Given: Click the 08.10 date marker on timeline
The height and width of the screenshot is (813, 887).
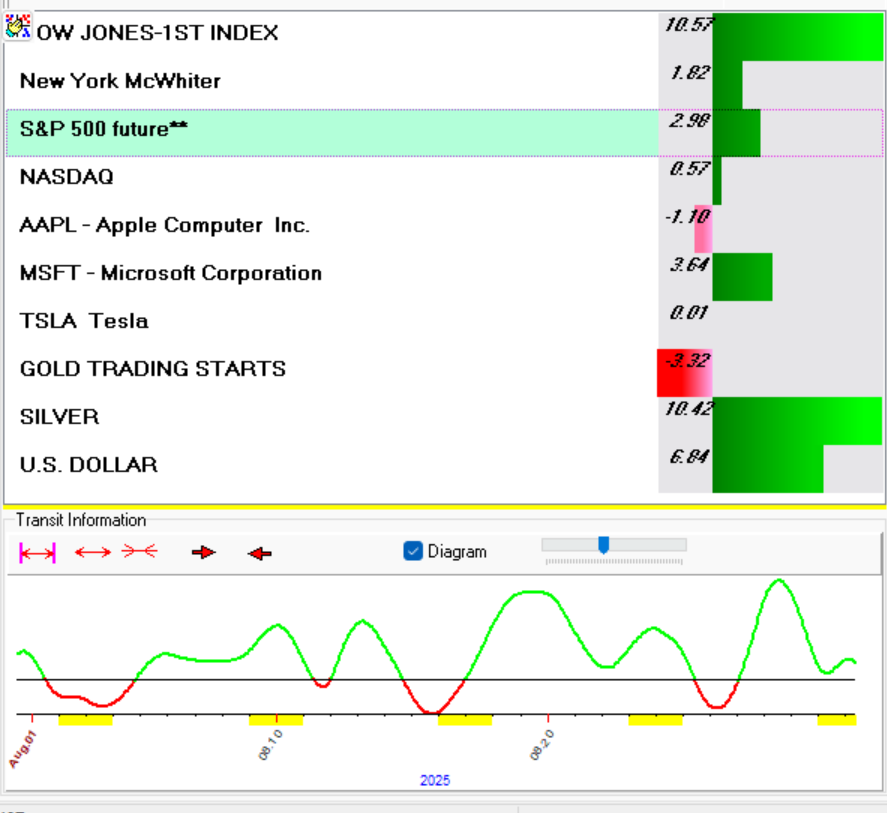Looking at the screenshot, I should [270, 745].
